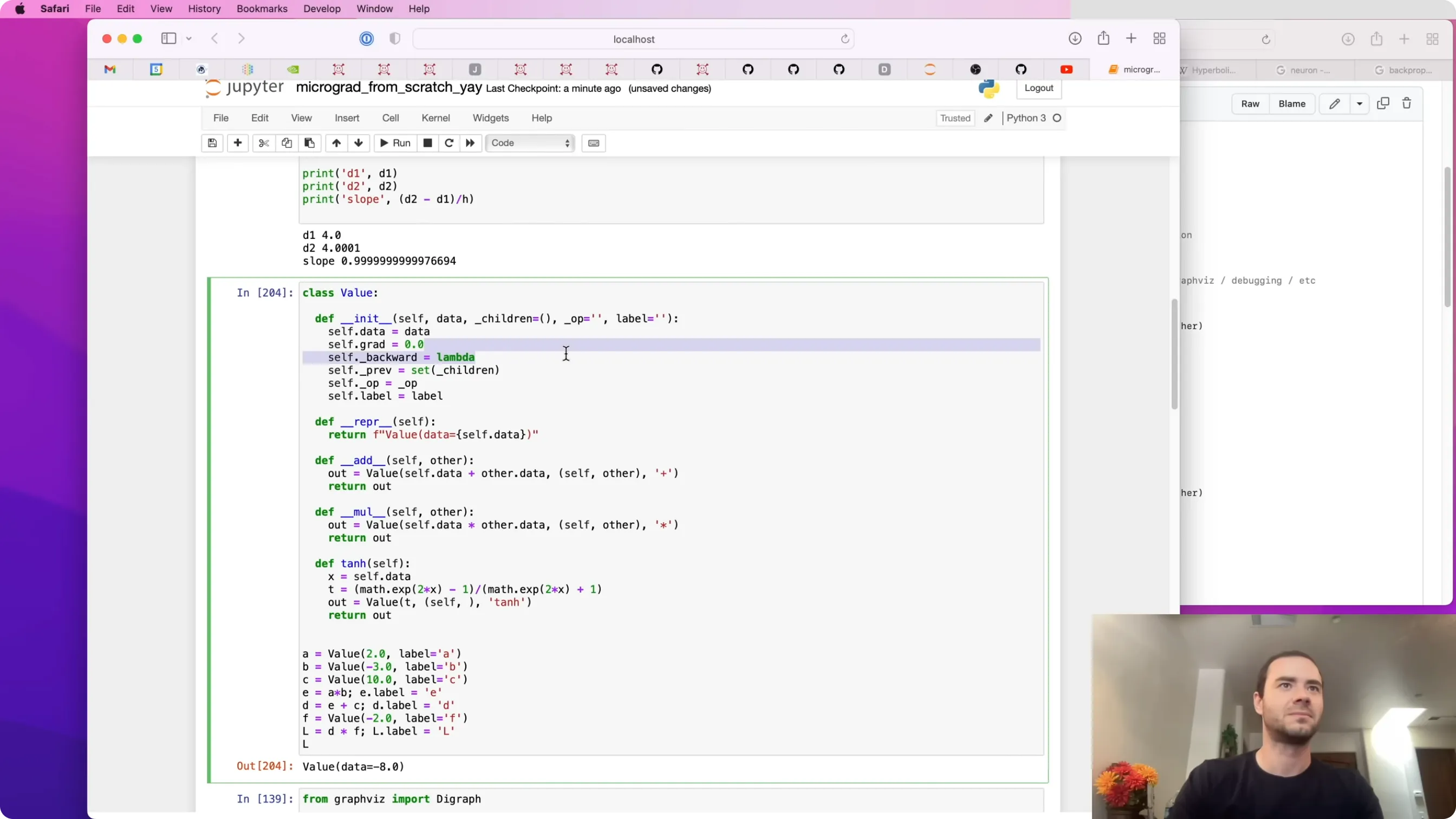Viewport: 1456px width, 819px height.
Task: Copy file contents icon in GitHub window
Action: (1383, 103)
